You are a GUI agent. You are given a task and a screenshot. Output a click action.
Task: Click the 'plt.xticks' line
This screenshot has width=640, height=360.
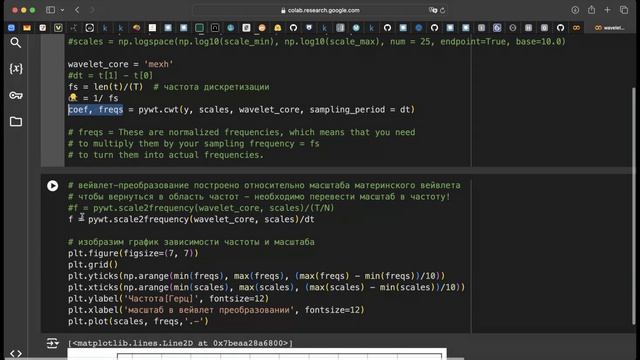click(267, 287)
